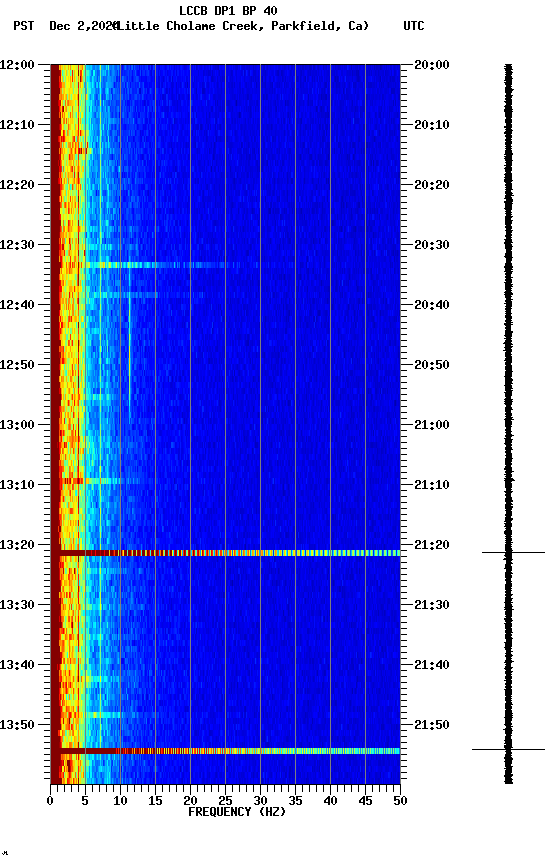The height and width of the screenshot is (864, 552).
Task: Click the 12:30 PST time label
Action: click(x=17, y=245)
